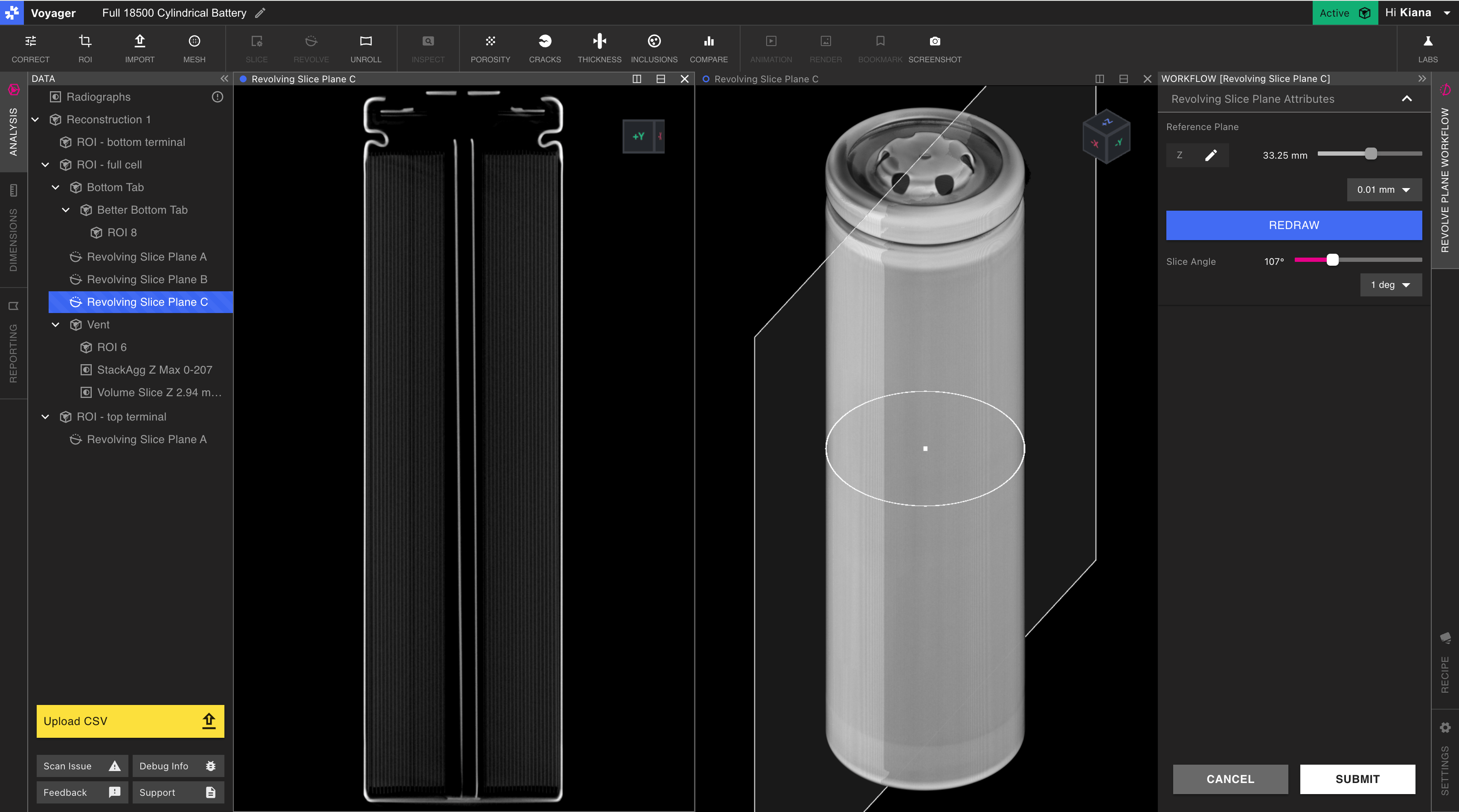This screenshot has width=1459, height=812.
Task: Click the REDRAW button
Action: [x=1293, y=225]
